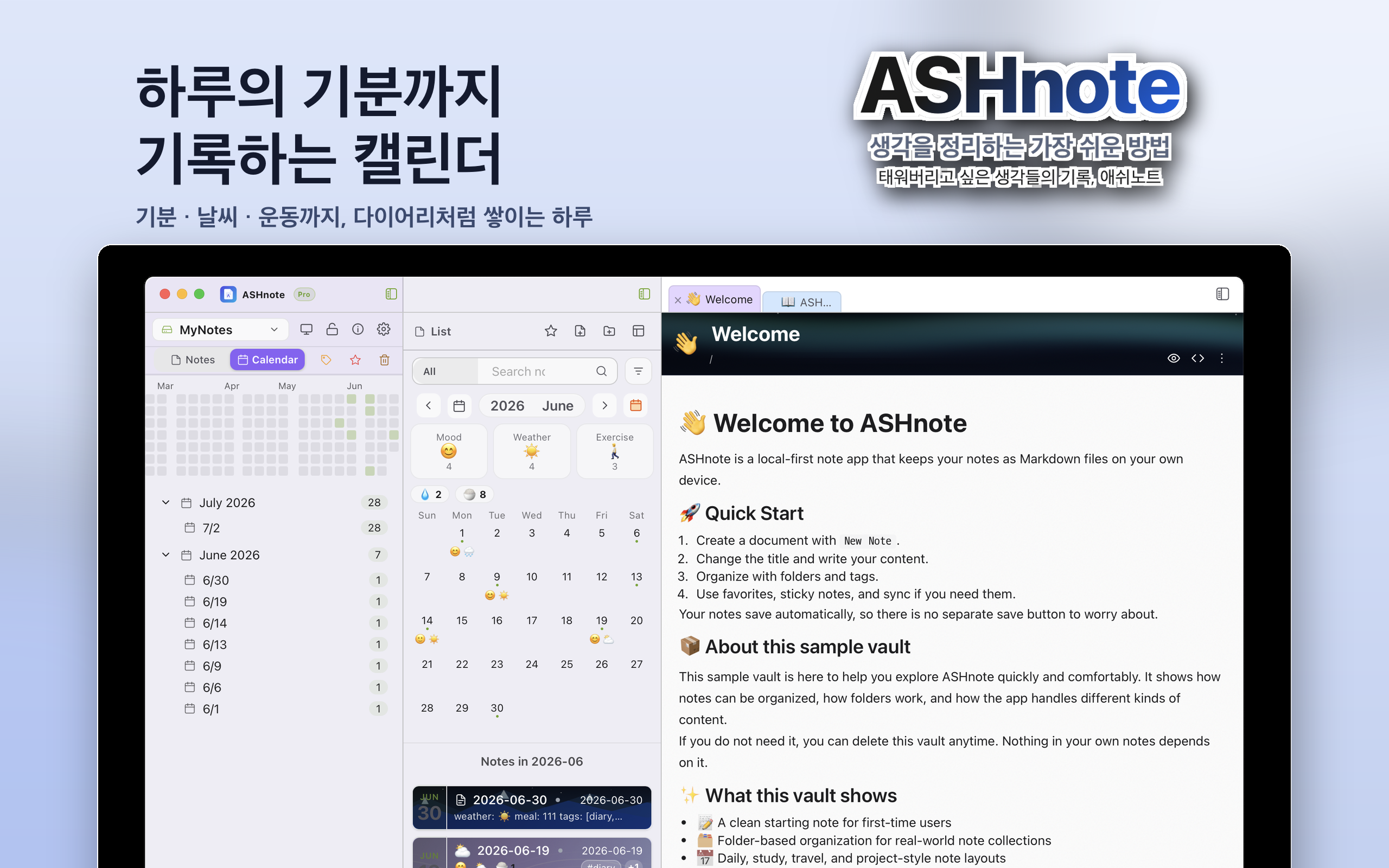Select June 30 in calendar
Viewport: 1389px width, 868px height.
[x=497, y=709]
